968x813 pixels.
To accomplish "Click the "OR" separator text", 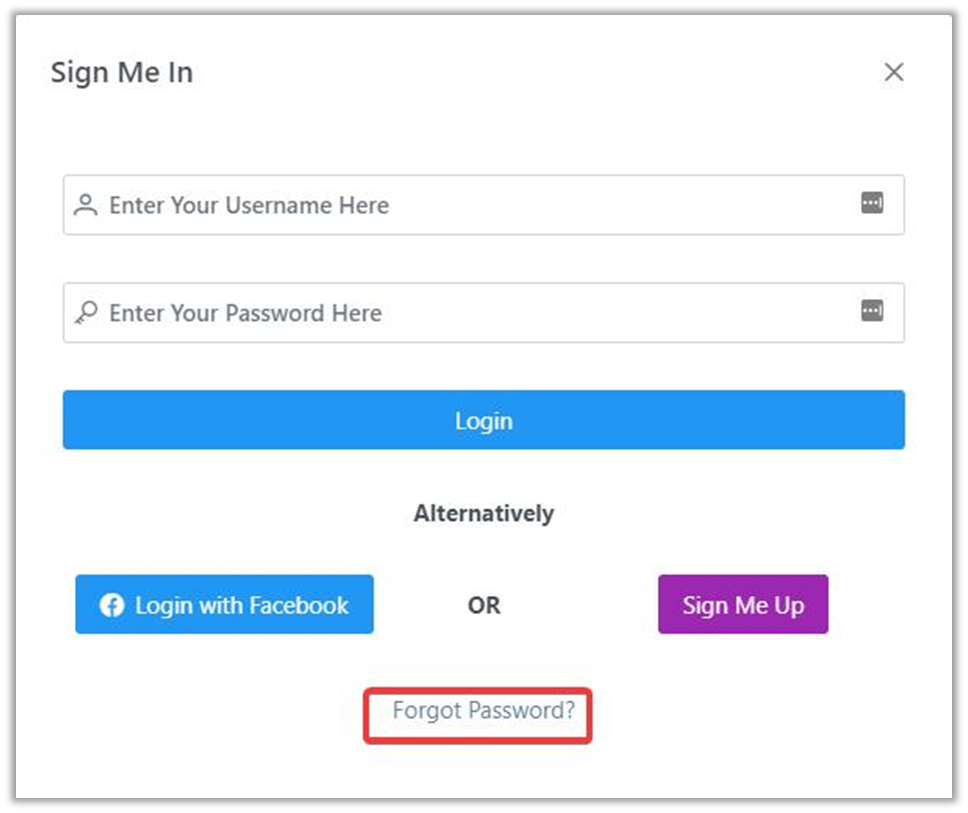I will (x=484, y=606).
